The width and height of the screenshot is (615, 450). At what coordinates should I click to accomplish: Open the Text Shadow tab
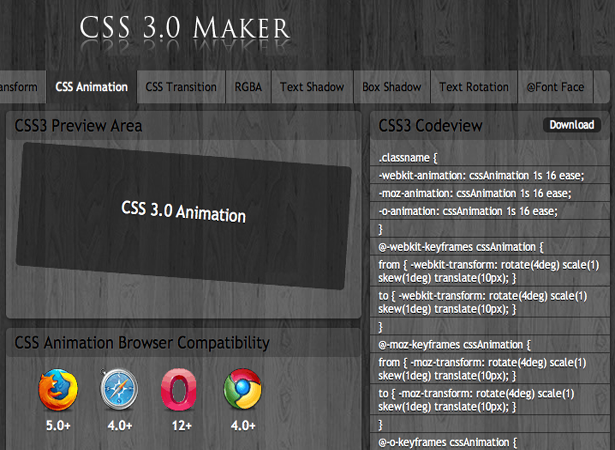[312, 87]
